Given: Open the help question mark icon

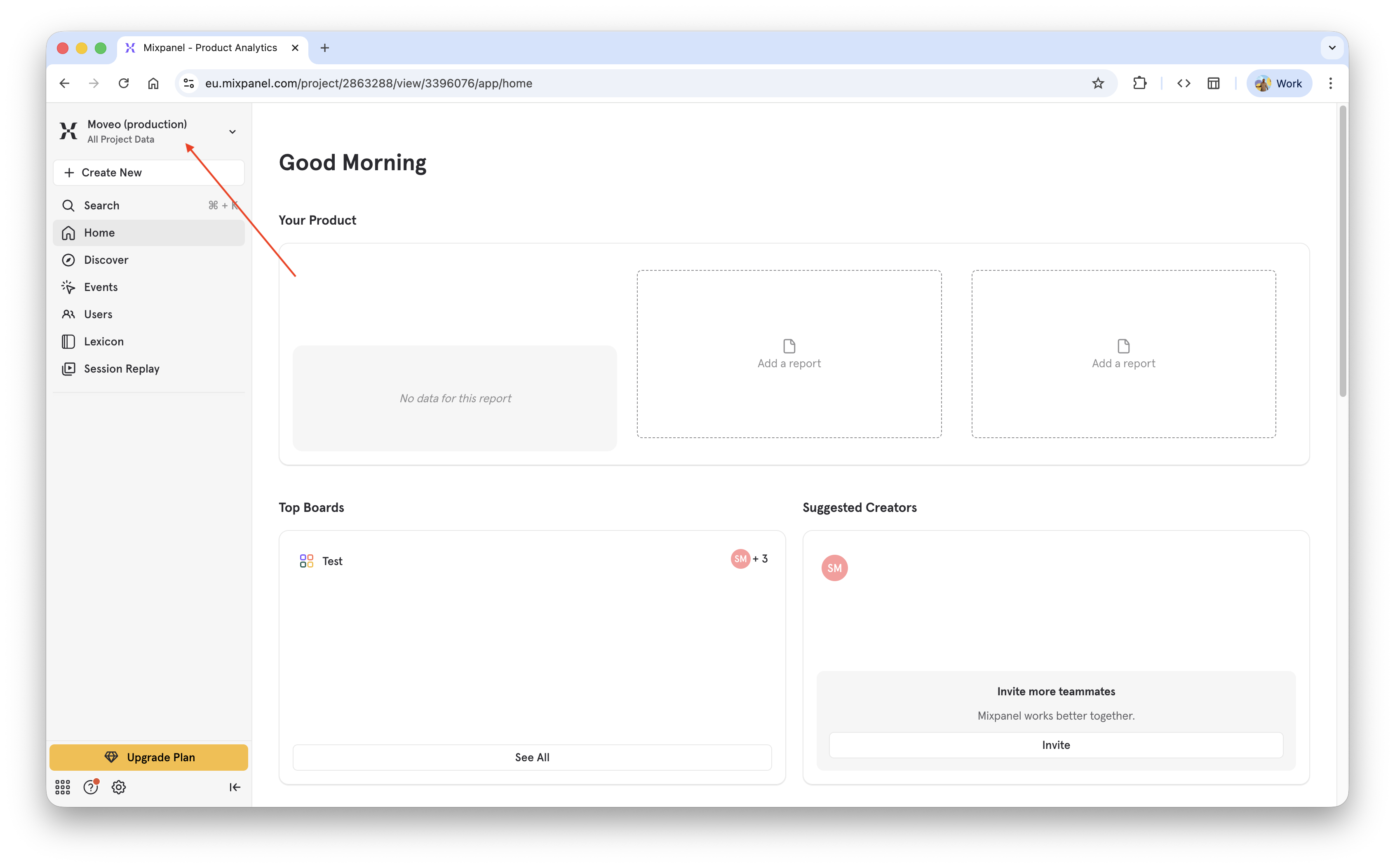Looking at the screenshot, I should click(90, 787).
